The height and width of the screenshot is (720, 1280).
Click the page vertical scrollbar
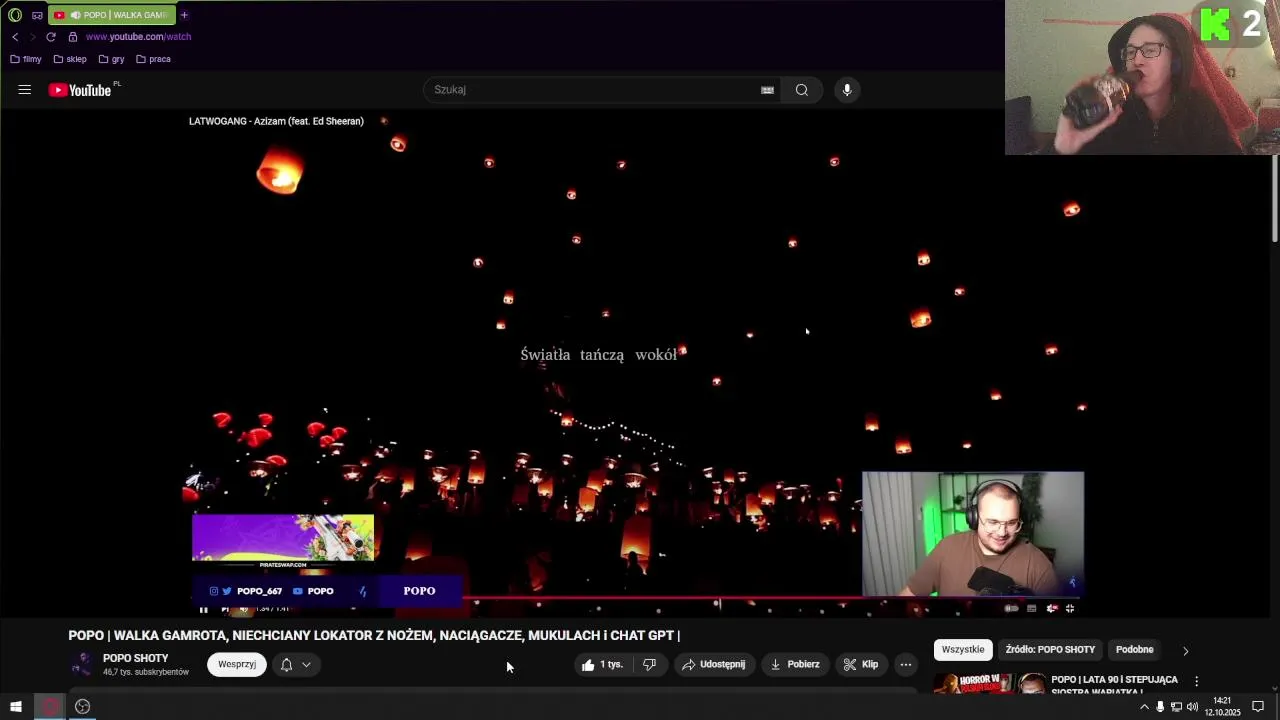(x=1274, y=198)
